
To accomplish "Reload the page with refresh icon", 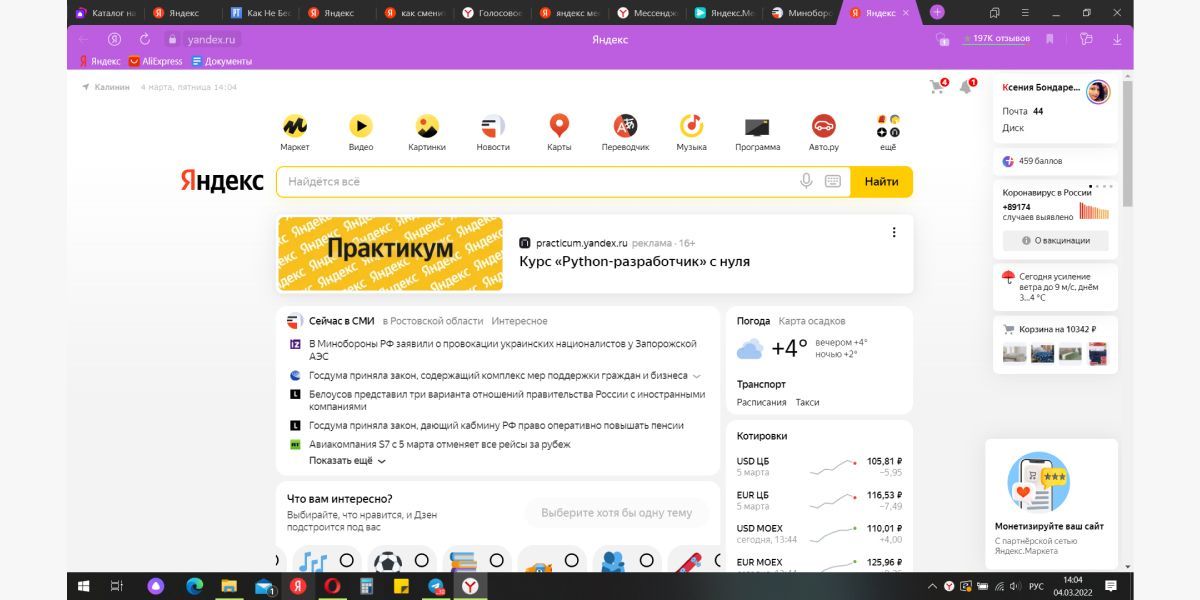I will point(144,39).
